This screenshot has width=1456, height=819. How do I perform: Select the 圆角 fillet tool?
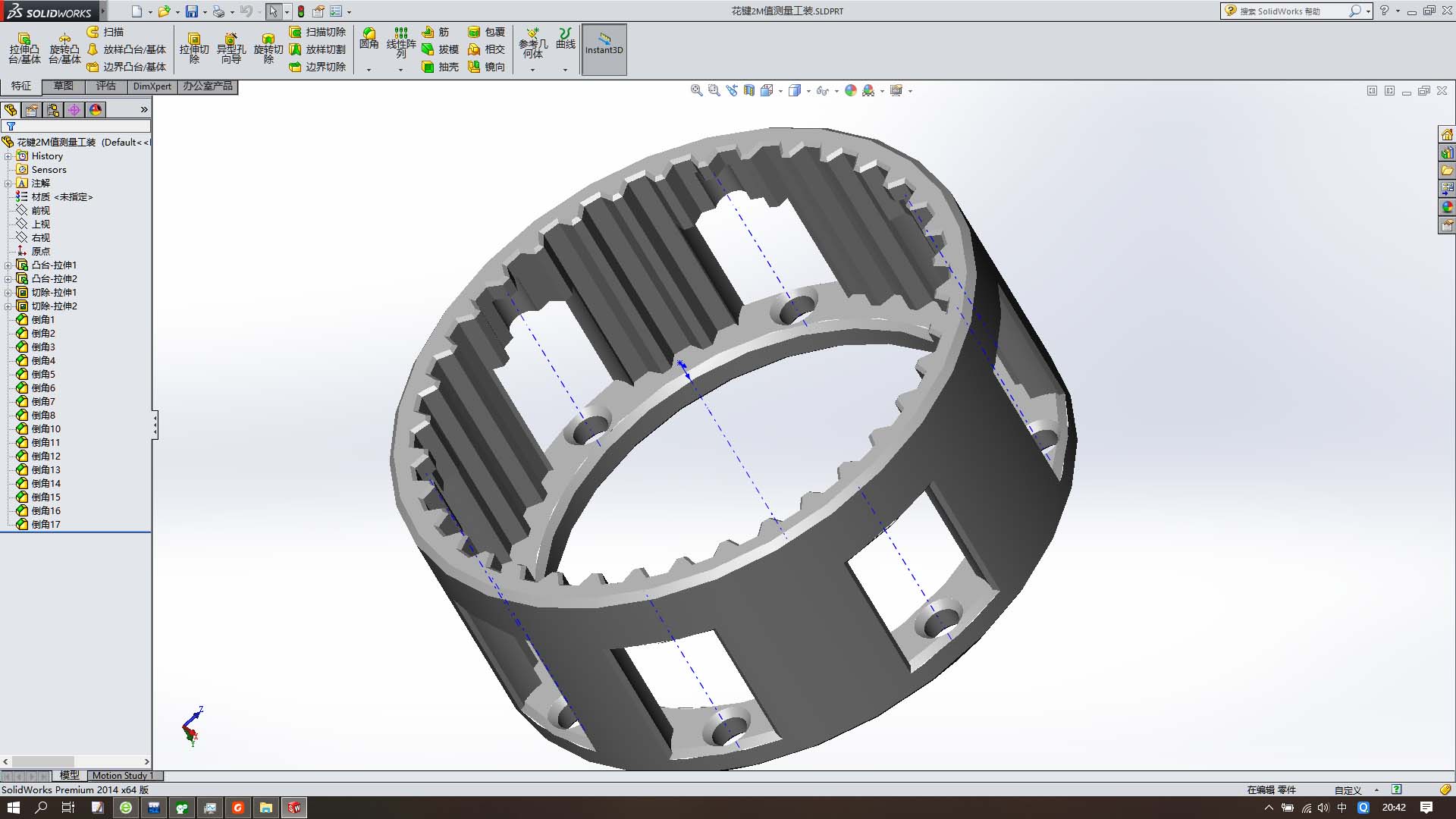pyautogui.click(x=369, y=39)
